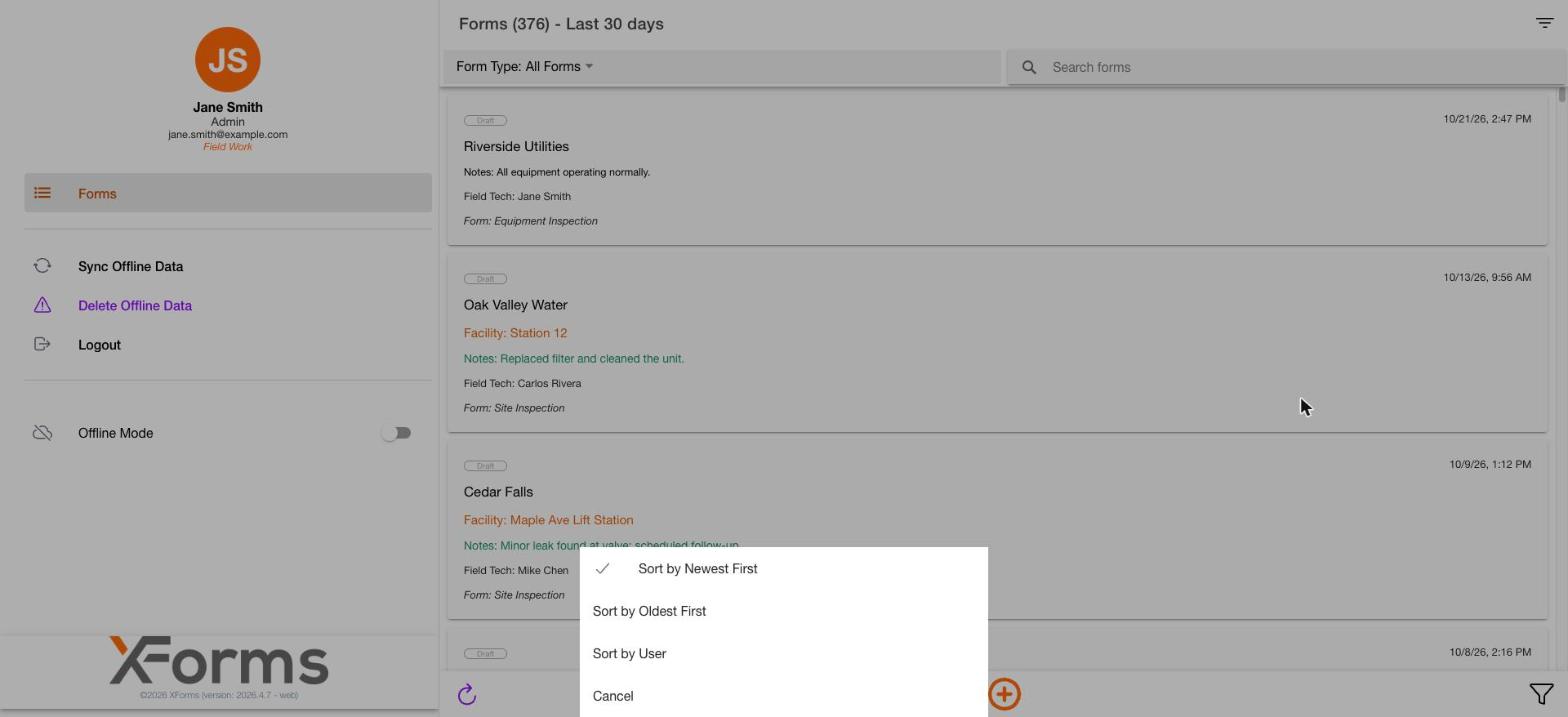The image size is (1568, 717).
Task: Click the search magnifier icon
Action: coord(1029,67)
